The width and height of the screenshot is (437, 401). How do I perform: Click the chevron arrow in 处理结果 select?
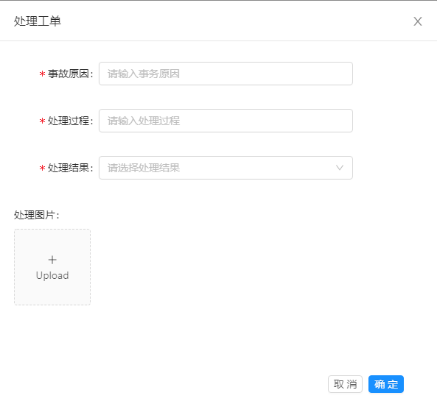coord(339,168)
